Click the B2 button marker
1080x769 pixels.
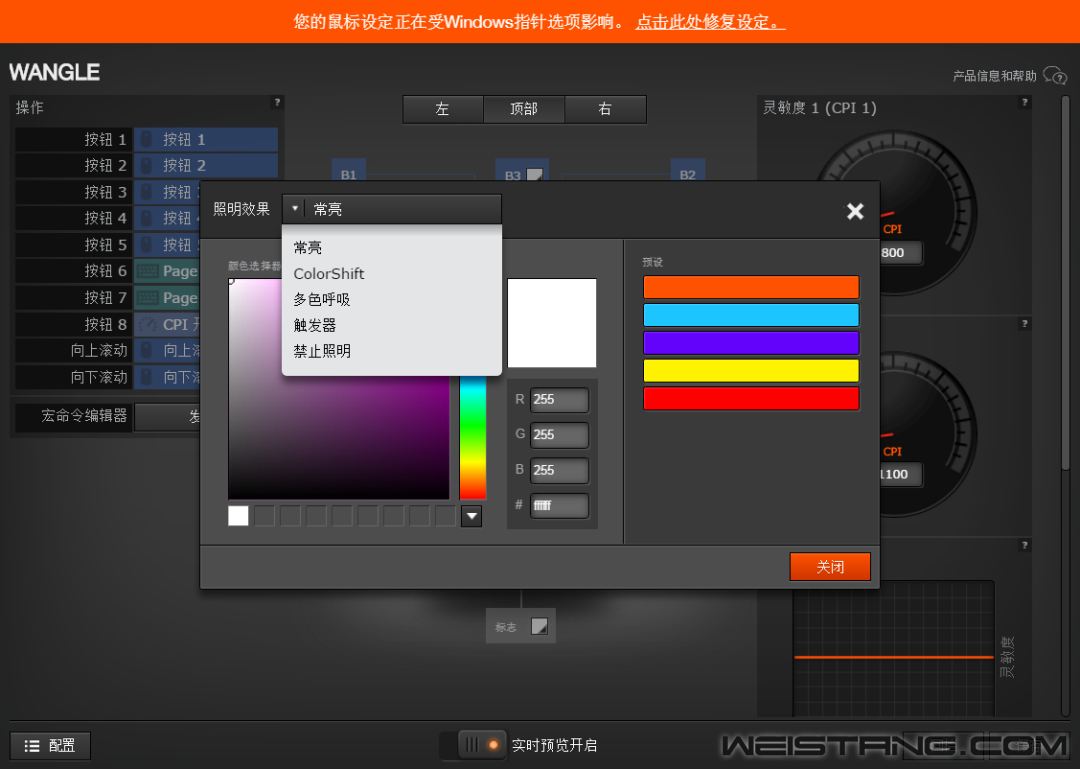coord(687,172)
